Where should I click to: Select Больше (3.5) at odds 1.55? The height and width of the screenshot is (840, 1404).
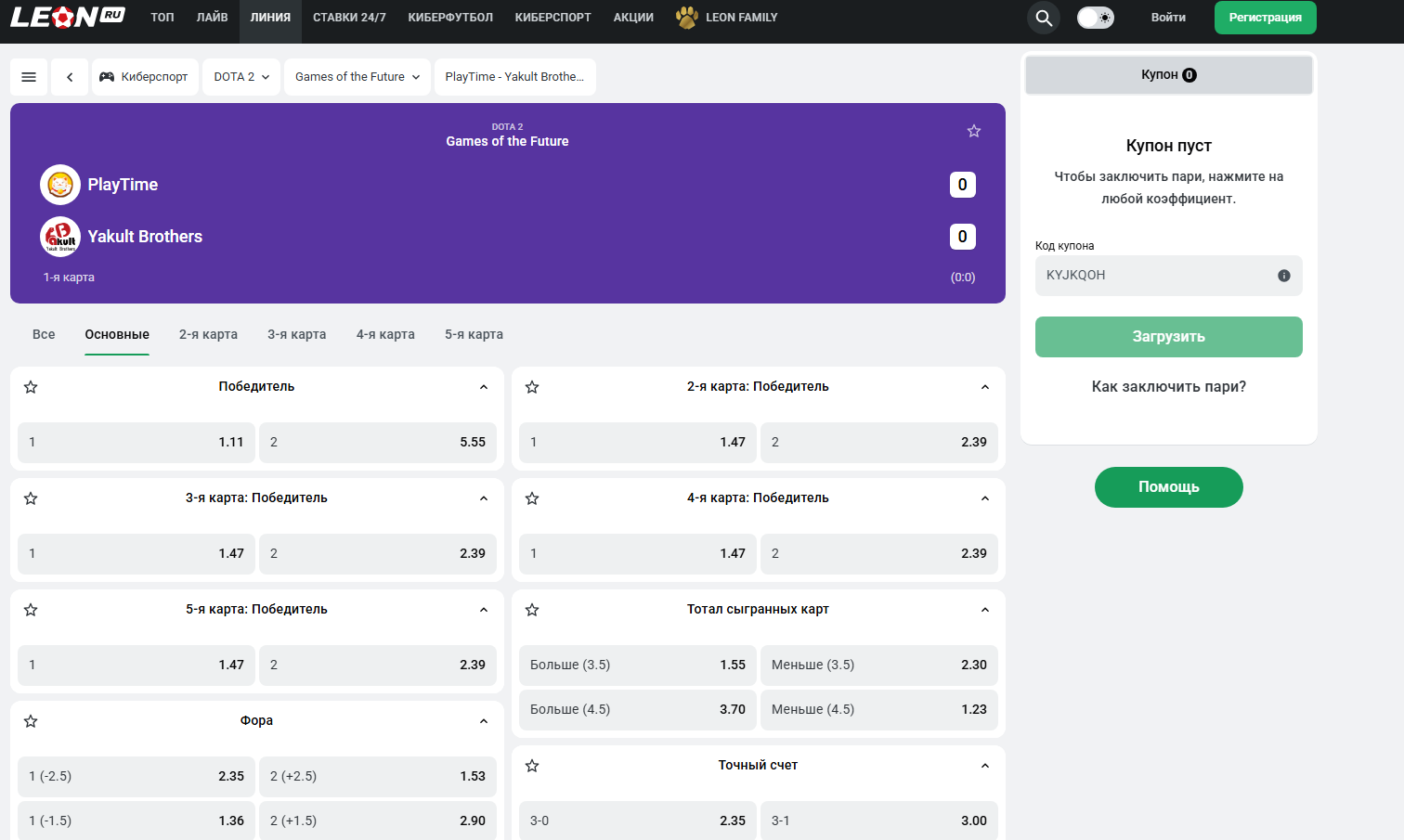(x=638, y=666)
